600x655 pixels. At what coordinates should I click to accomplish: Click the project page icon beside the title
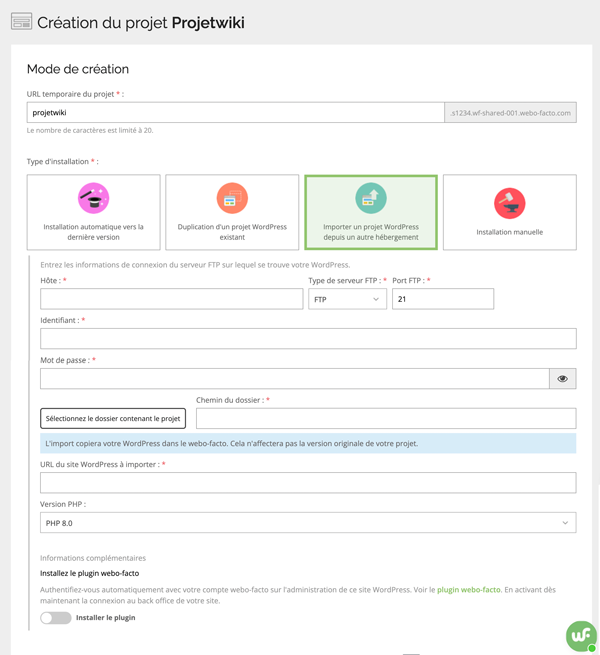point(21,22)
